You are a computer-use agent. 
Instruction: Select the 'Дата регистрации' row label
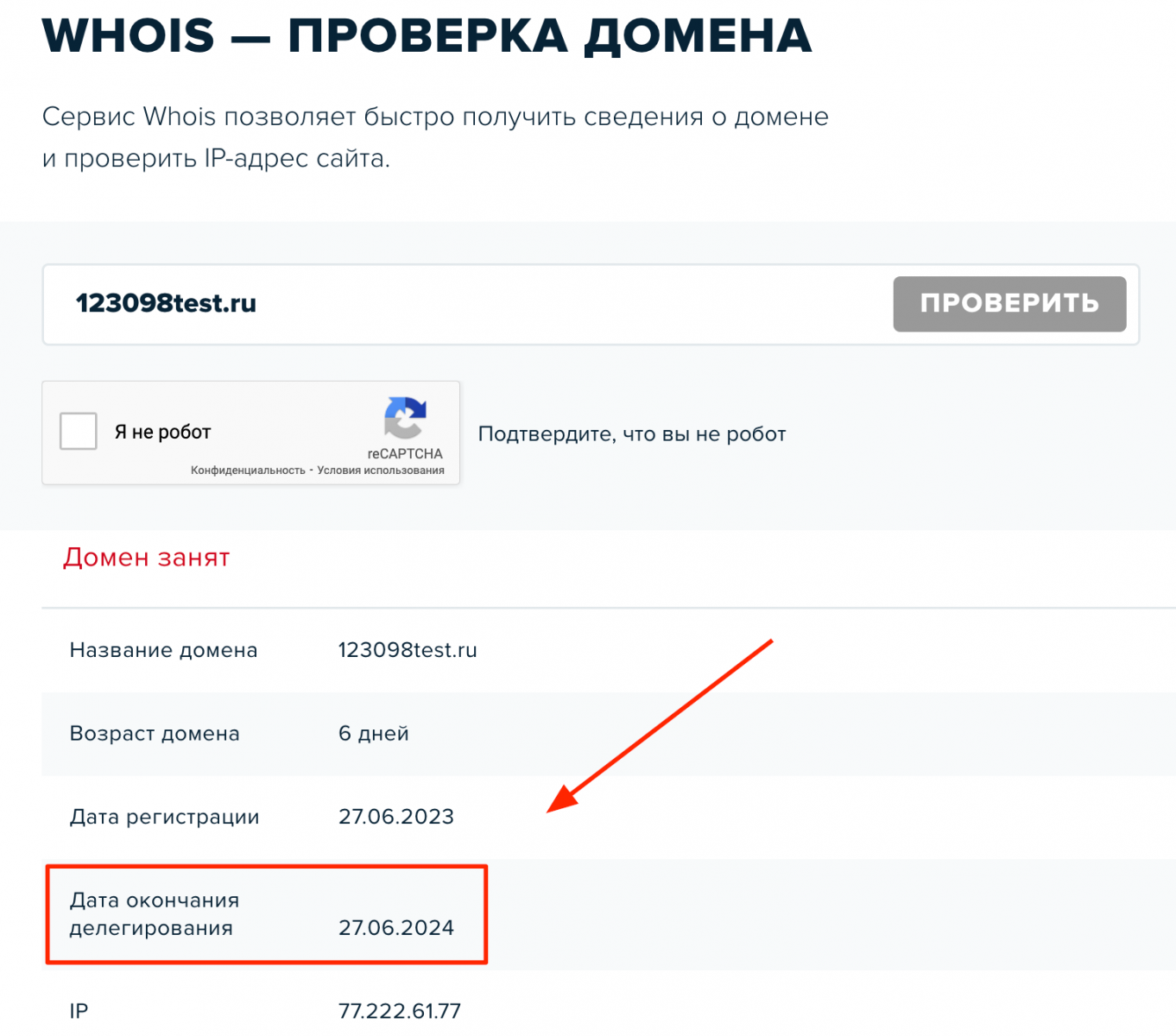(164, 817)
